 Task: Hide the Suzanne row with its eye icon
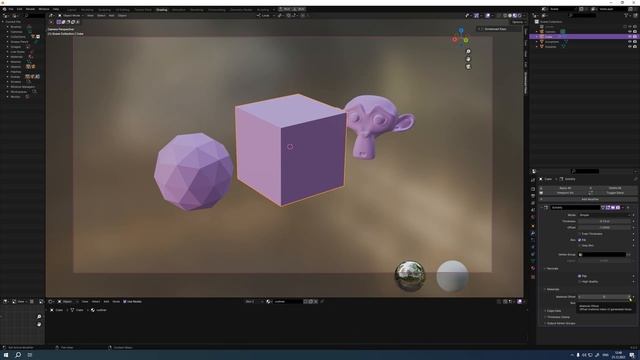630,47
